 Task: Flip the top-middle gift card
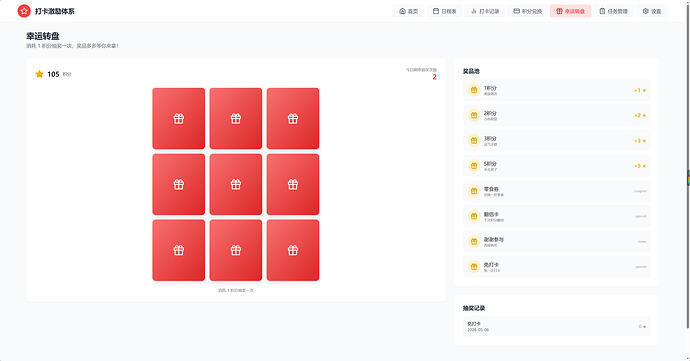236,118
